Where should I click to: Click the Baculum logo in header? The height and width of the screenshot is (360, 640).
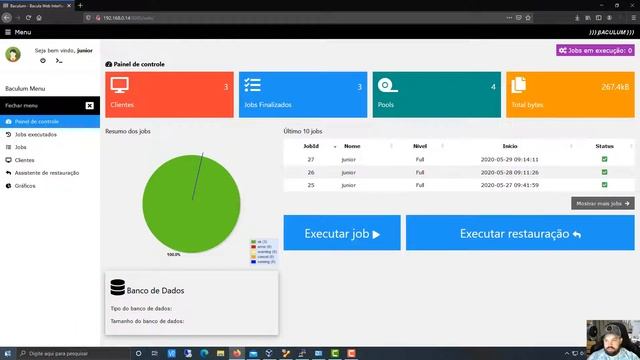[x=611, y=32]
